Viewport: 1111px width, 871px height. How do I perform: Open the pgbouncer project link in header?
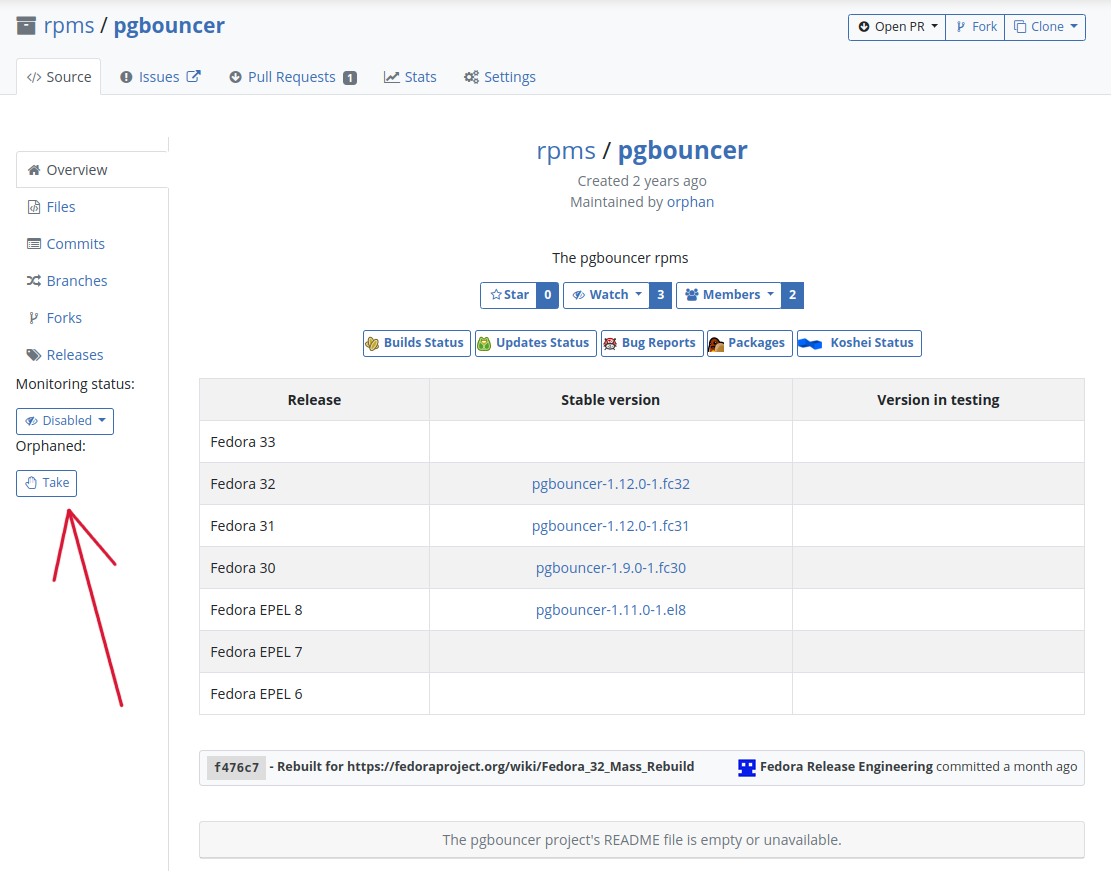(169, 26)
